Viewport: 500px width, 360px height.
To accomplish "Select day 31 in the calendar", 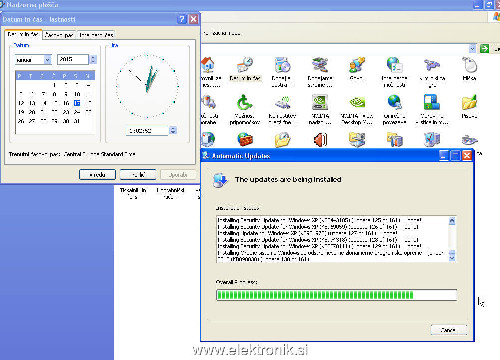I will pos(77,121).
